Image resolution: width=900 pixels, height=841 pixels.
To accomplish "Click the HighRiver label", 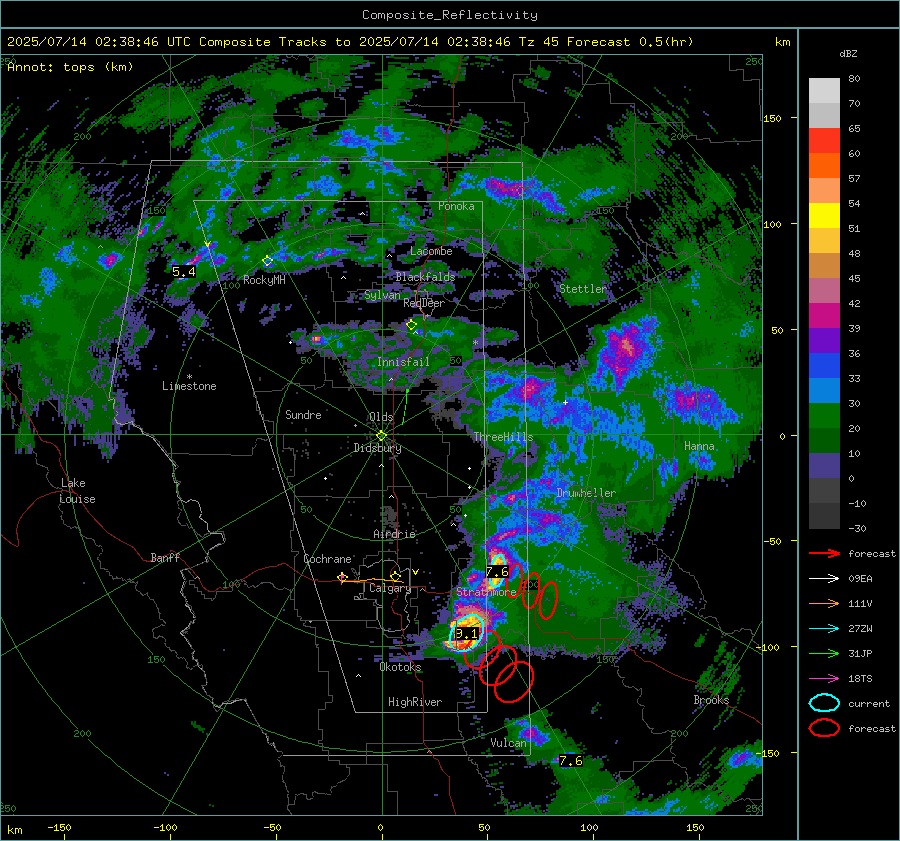I will point(415,702).
